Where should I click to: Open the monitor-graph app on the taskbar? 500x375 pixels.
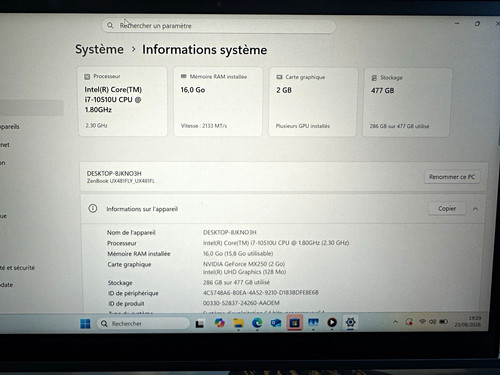tap(313, 323)
